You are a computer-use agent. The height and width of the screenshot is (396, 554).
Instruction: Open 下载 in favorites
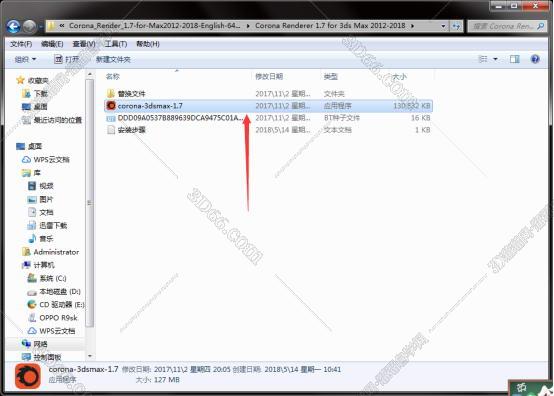(40, 93)
